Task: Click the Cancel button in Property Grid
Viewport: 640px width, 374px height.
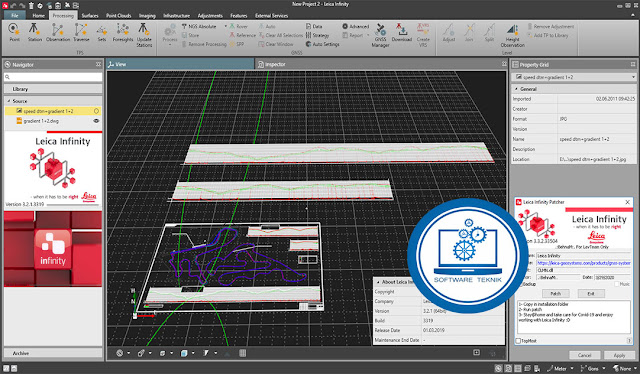Action: [x=584, y=355]
